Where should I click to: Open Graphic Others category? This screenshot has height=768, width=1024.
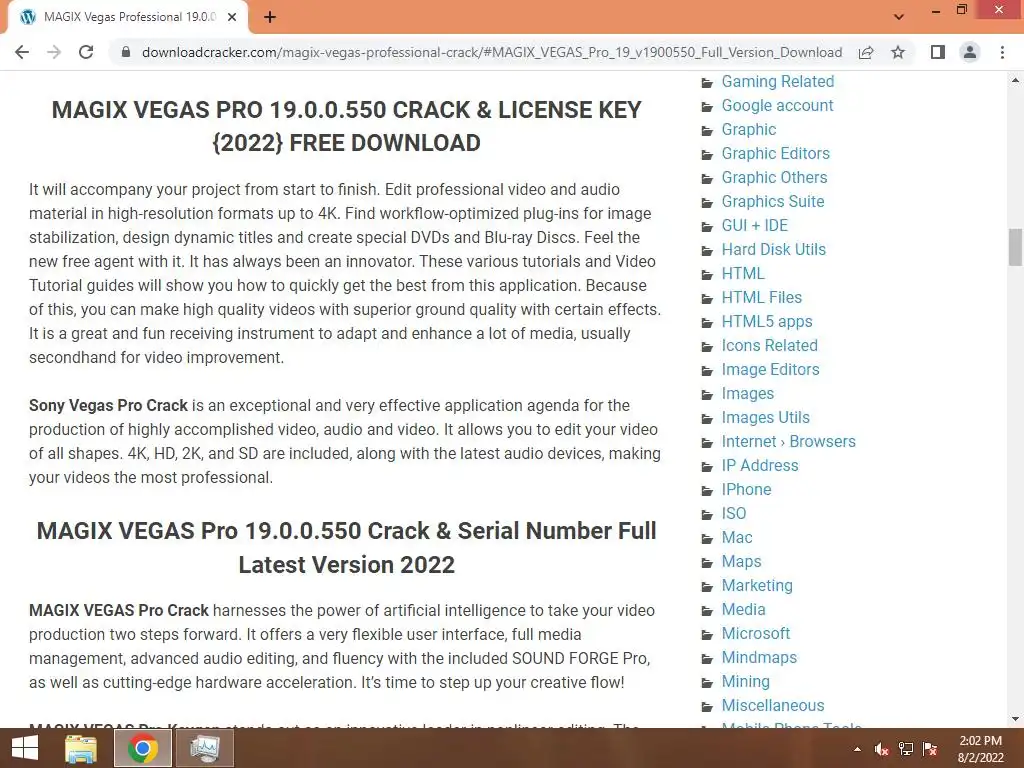coord(774,178)
